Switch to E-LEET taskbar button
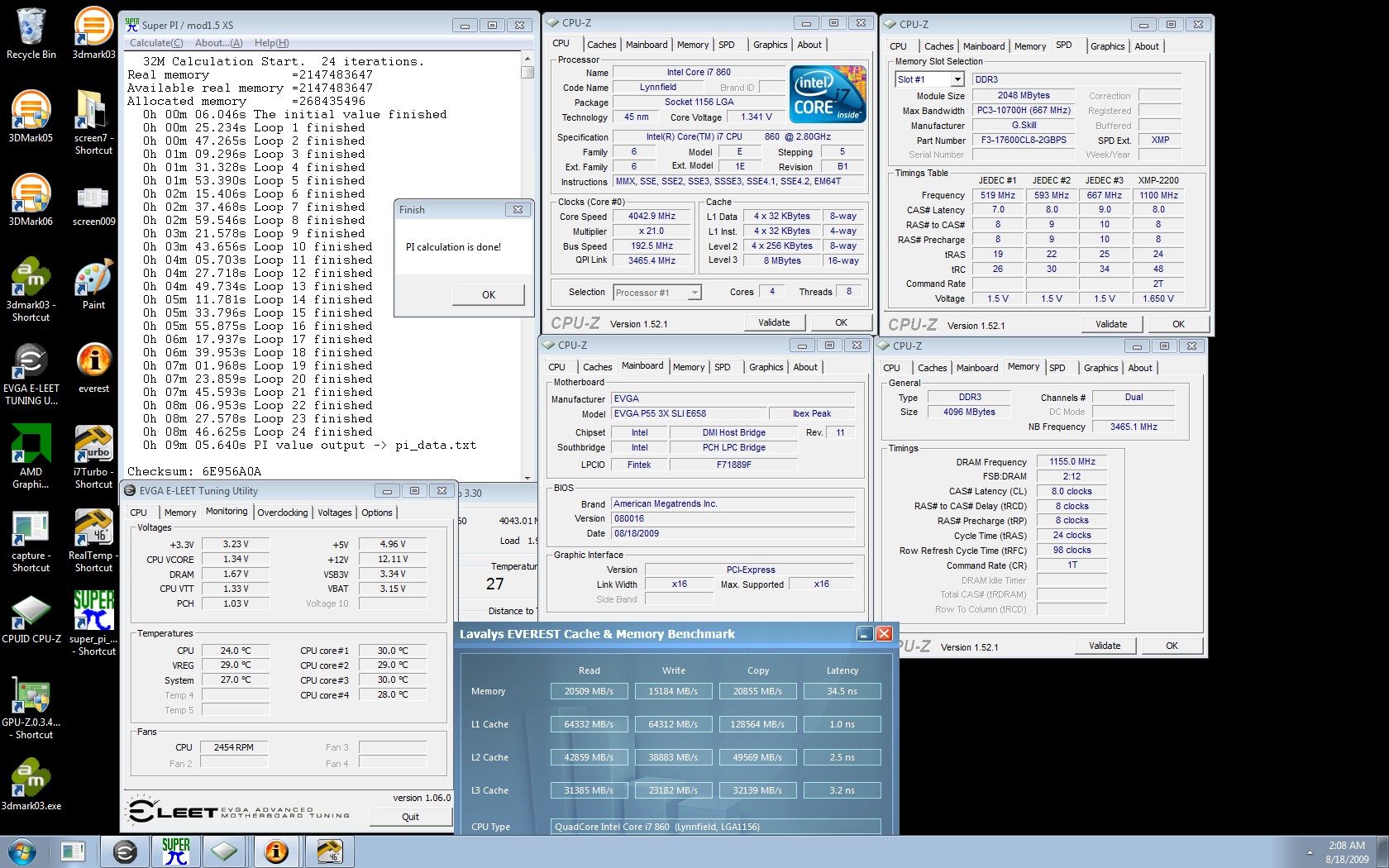Screen dimensions: 1389x868 tap(125, 851)
